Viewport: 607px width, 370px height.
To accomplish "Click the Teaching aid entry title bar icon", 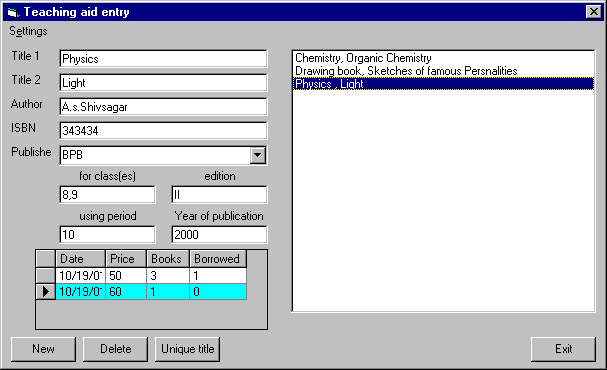I will click(12, 12).
